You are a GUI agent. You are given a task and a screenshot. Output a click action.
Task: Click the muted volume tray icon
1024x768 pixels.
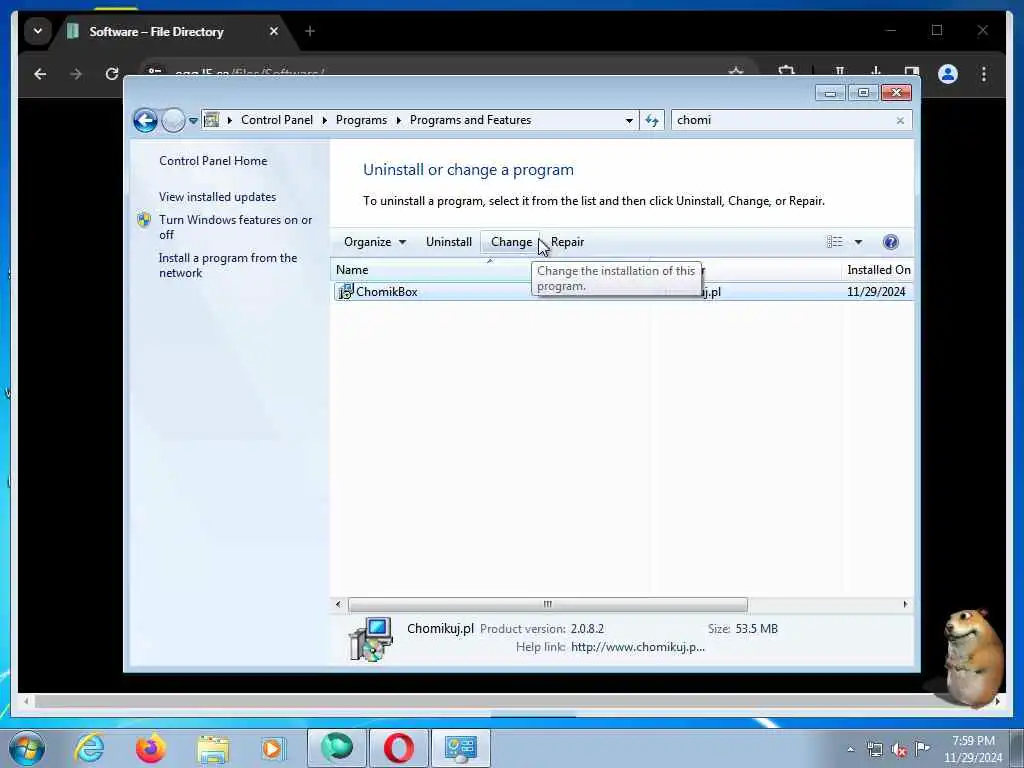click(x=899, y=750)
